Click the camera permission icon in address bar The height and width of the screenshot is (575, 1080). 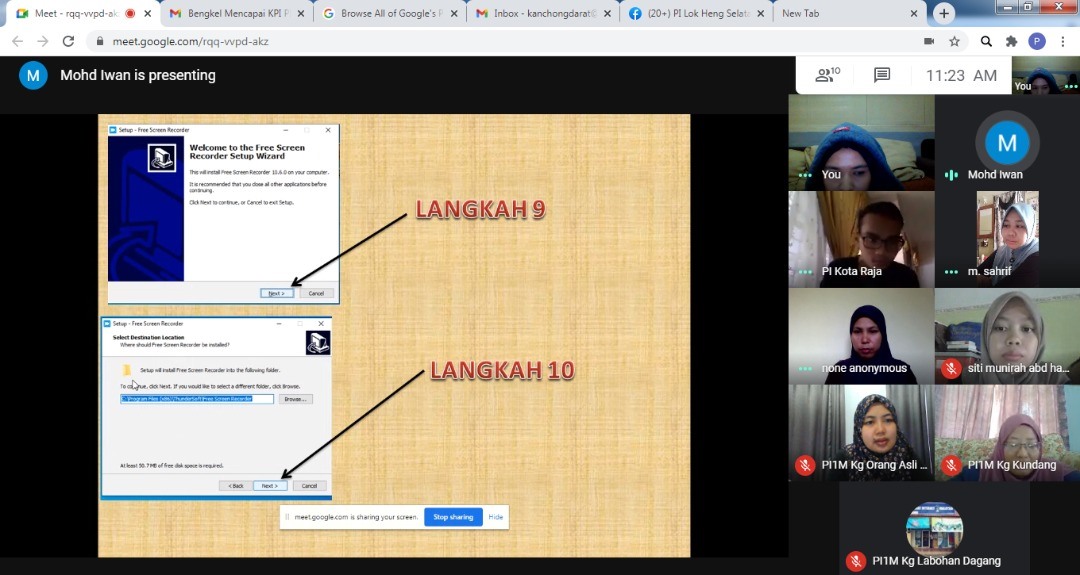(929, 41)
